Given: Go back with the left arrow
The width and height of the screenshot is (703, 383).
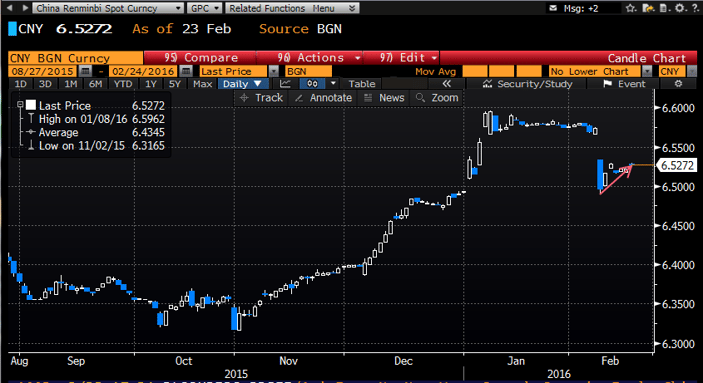Looking at the screenshot, I should point(10,8).
